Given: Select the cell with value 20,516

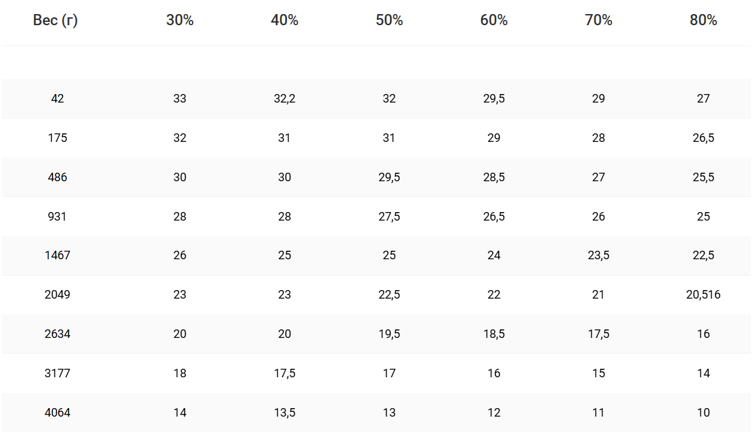Looking at the screenshot, I should point(703,294).
